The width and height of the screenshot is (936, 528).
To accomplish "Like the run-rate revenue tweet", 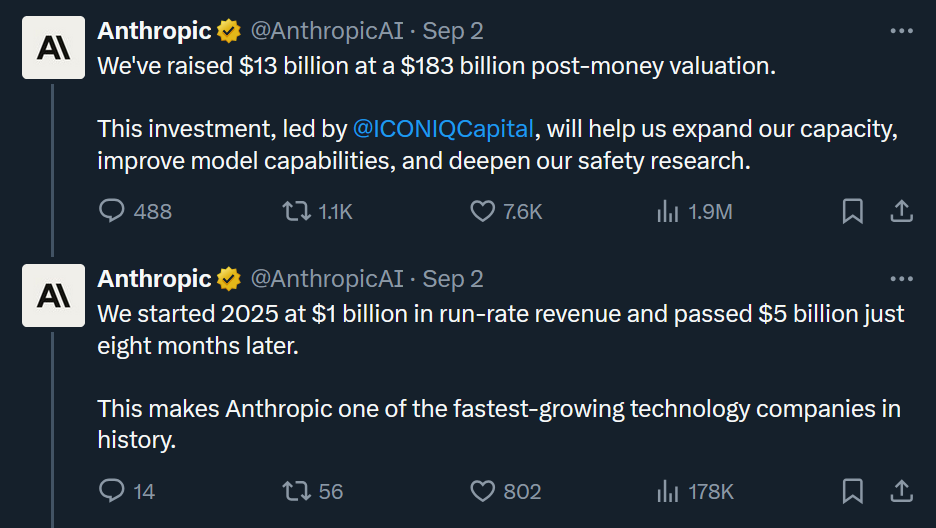I will click(x=483, y=491).
